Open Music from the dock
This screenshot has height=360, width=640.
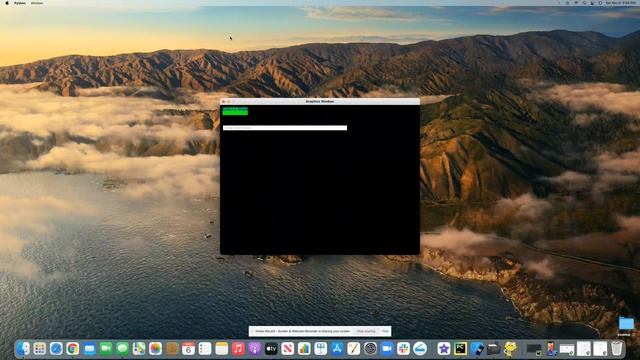coord(238,349)
